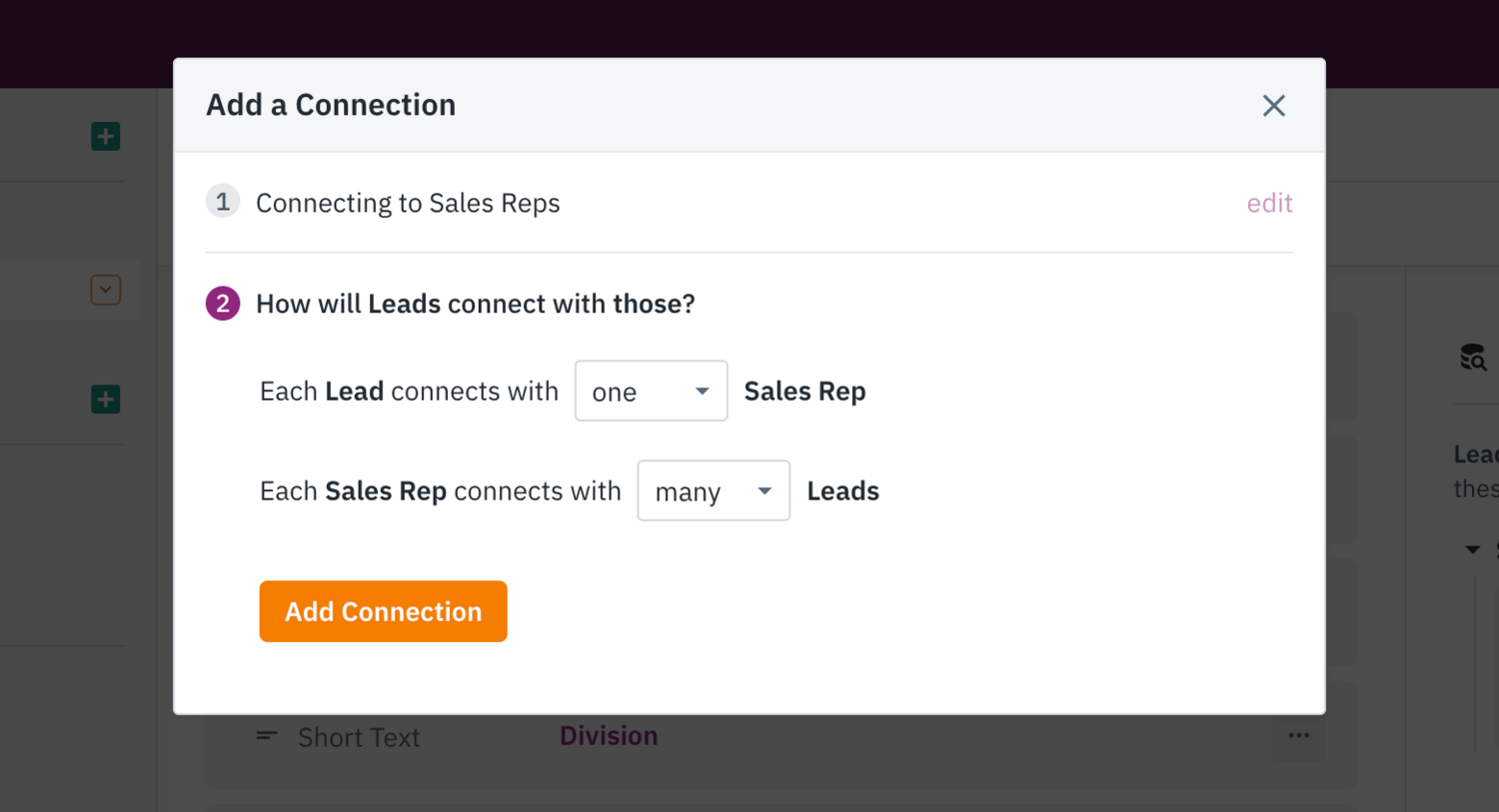Open the 'one' connection dropdown for Lead
This screenshot has height=812, width=1499.
pyautogui.click(x=651, y=391)
